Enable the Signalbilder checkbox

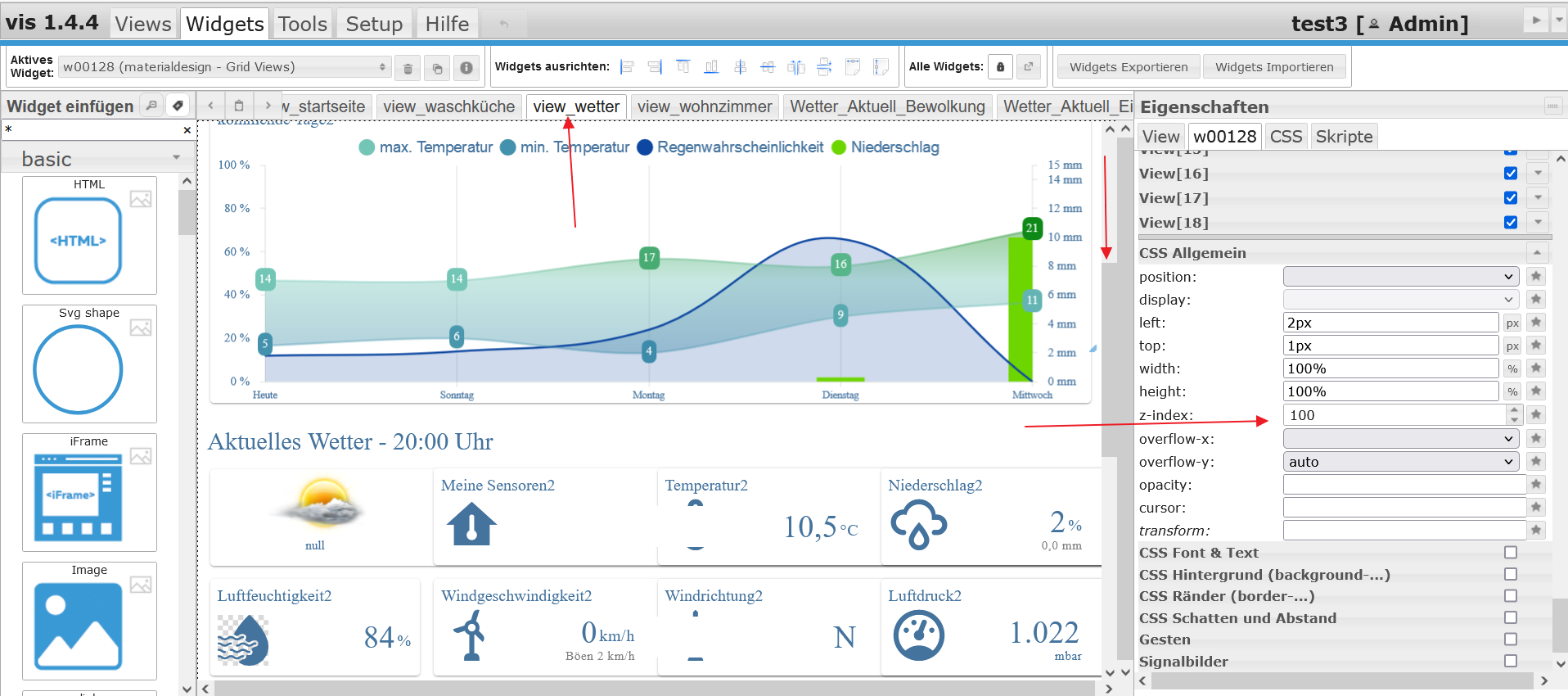click(x=1511, y=661)
